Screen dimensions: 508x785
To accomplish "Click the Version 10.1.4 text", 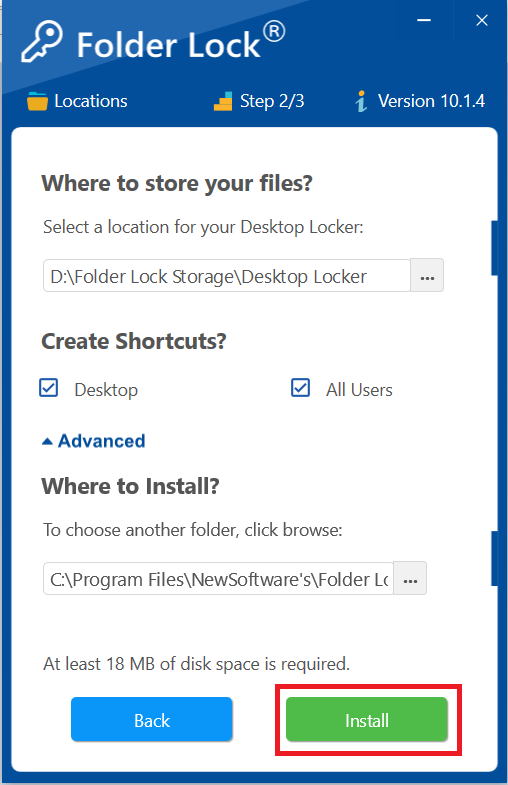I will click(431, 101).
